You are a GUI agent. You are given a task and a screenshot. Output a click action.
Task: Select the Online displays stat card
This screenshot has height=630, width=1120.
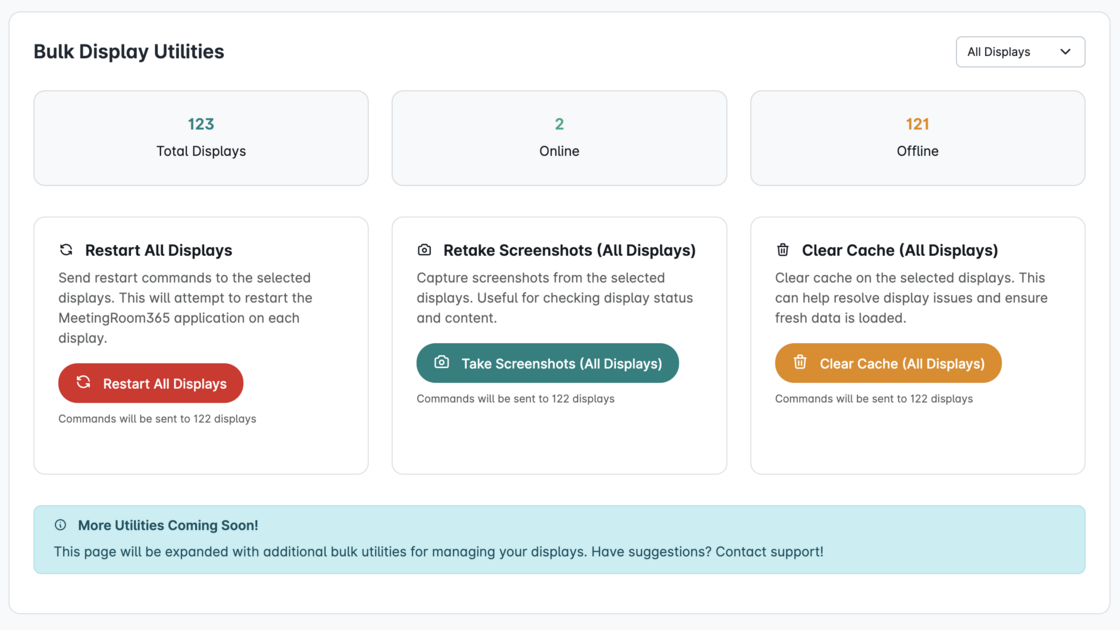coord(559,138)
